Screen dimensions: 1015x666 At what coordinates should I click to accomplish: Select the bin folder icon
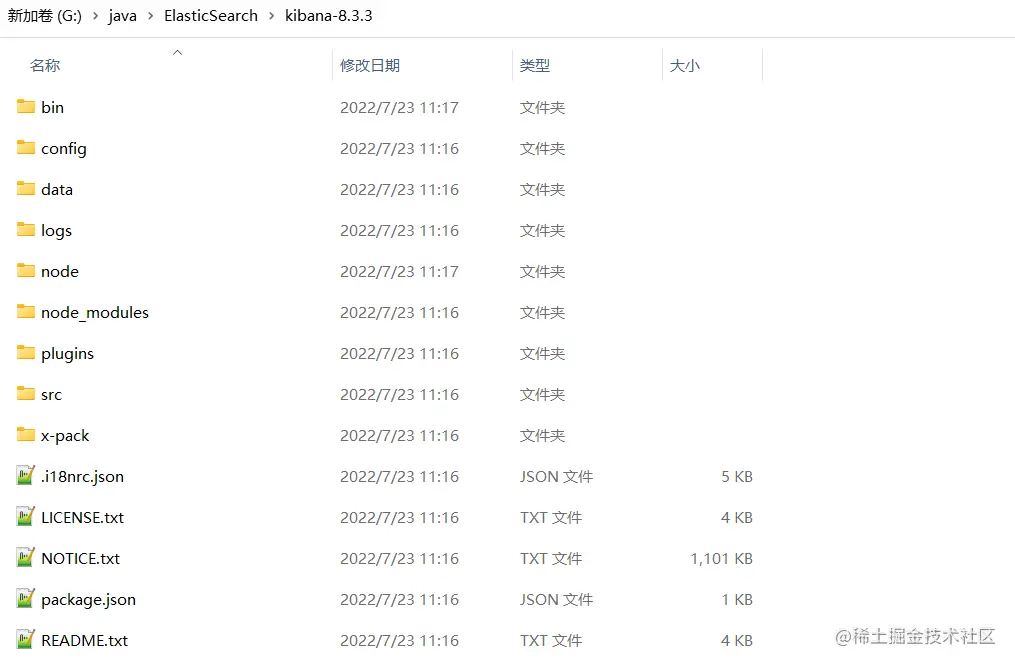tap(26, 107)
